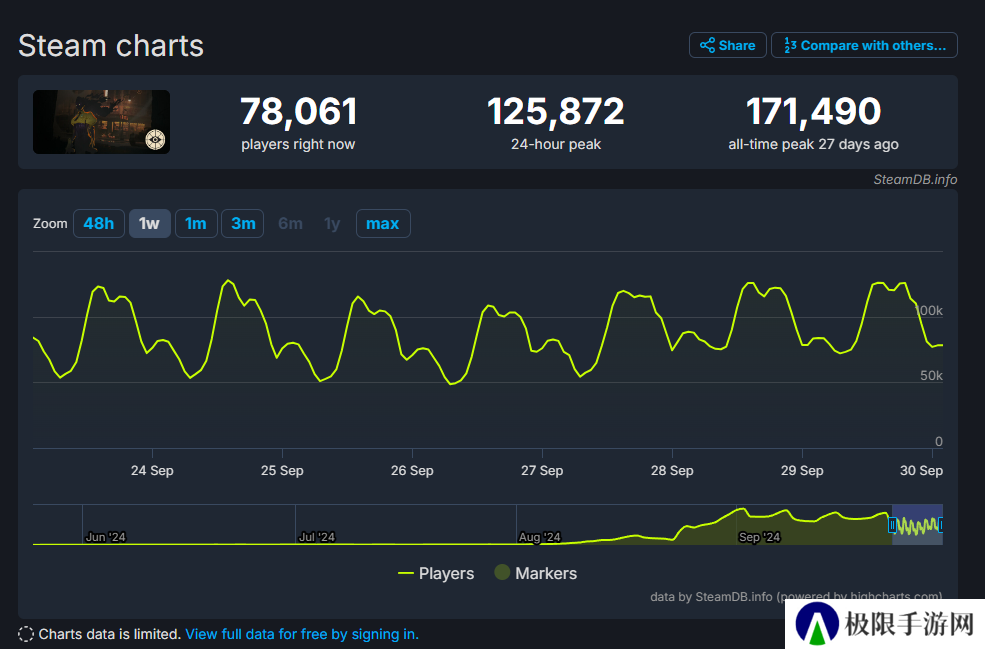Click the 125,872 24-hour peak value
Image resolution: width=985 pixels, height=649 pixels.
[556, 111]
